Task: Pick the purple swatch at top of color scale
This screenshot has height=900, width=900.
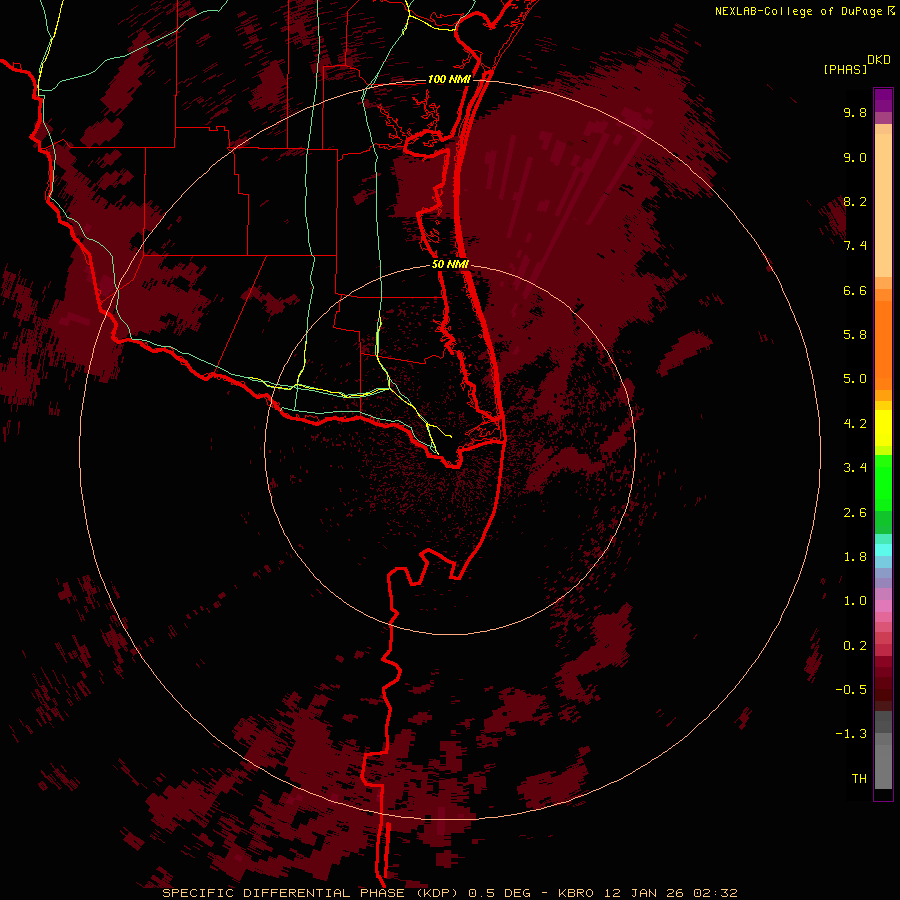Action: (883, 100)
